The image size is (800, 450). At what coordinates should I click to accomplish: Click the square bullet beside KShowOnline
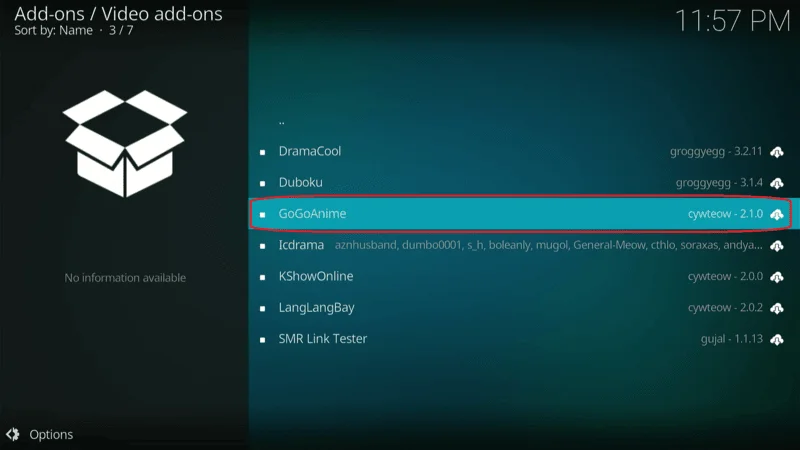[x=262, y=277]
